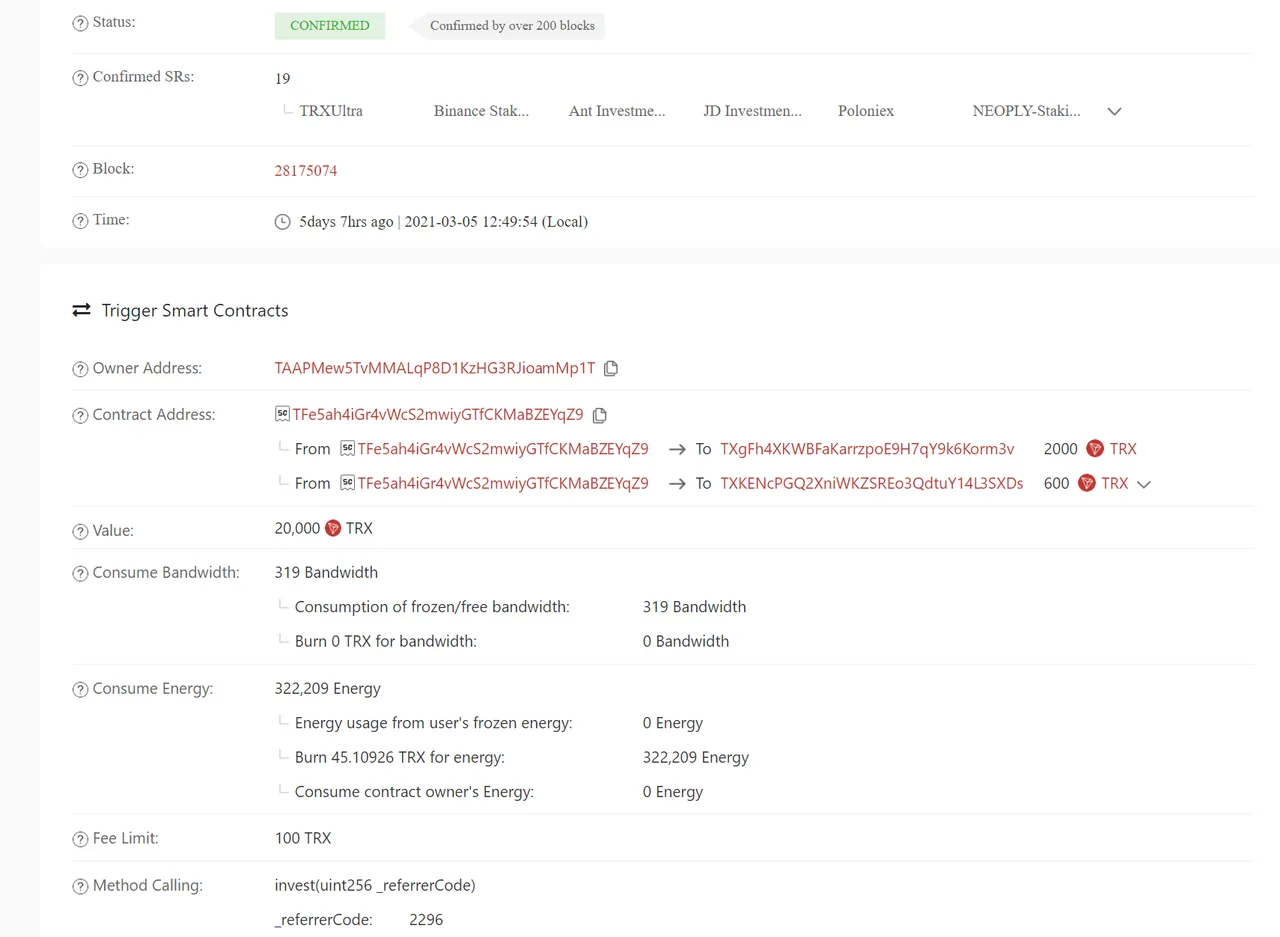The height and width of the screenshot is (937, 1280).
Task: Click the 600 amount in second transfer row
Action: (x=1057, y=483)
